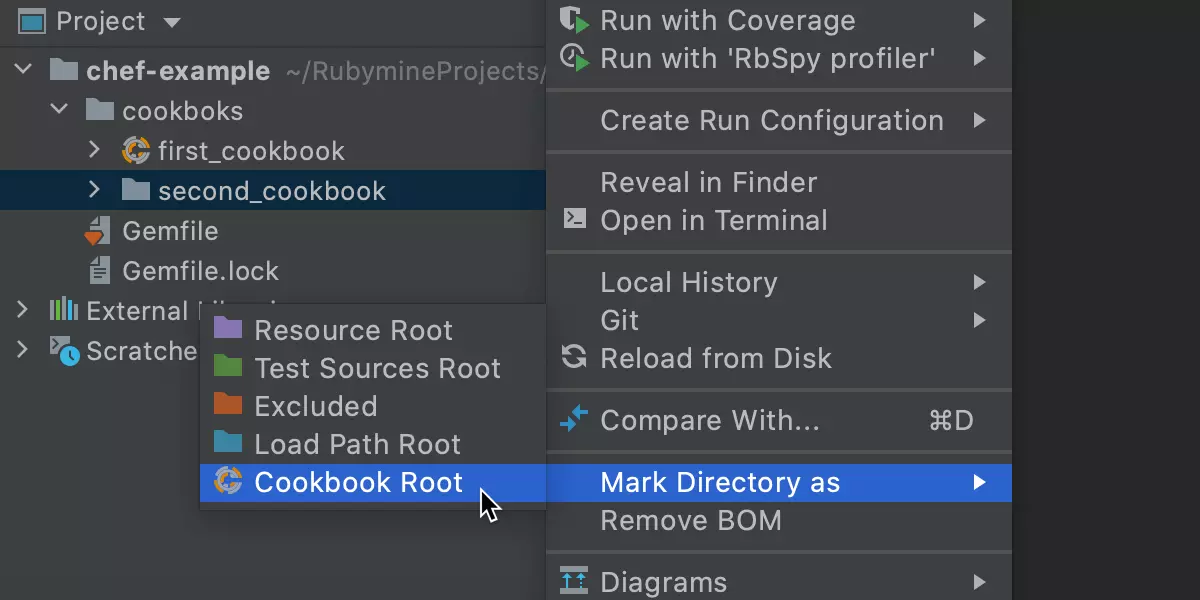Select the cookboks folder
1200x600 pixels.
click(182, 111)
